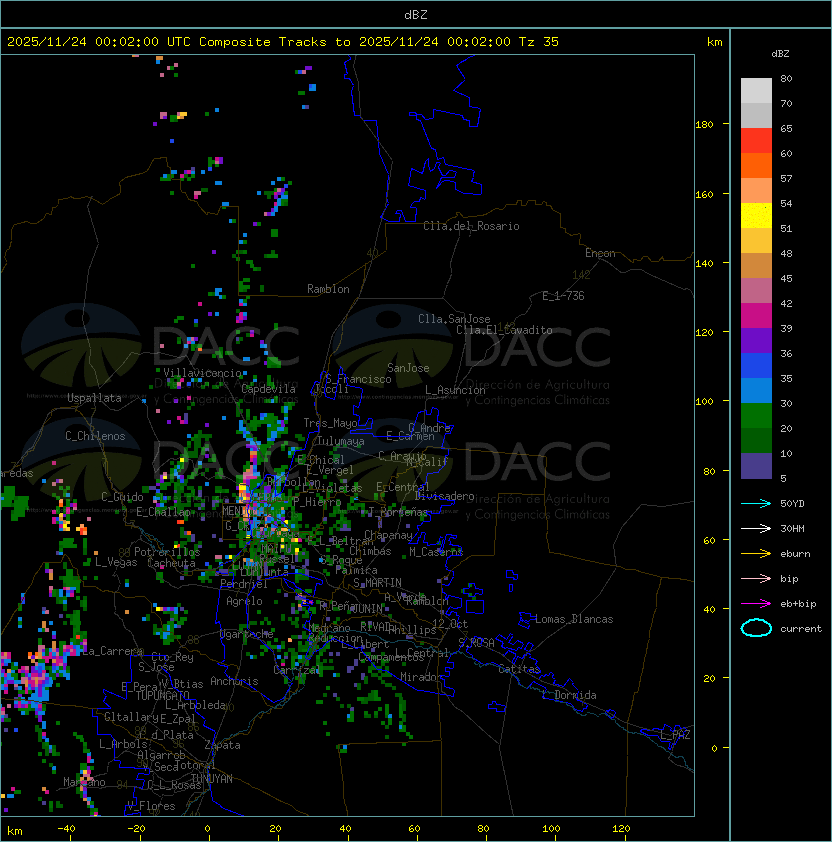832x842 pixels.
Task: Pick the magenta 39-42 dBZ swatch
Action: tap(756, 316)
